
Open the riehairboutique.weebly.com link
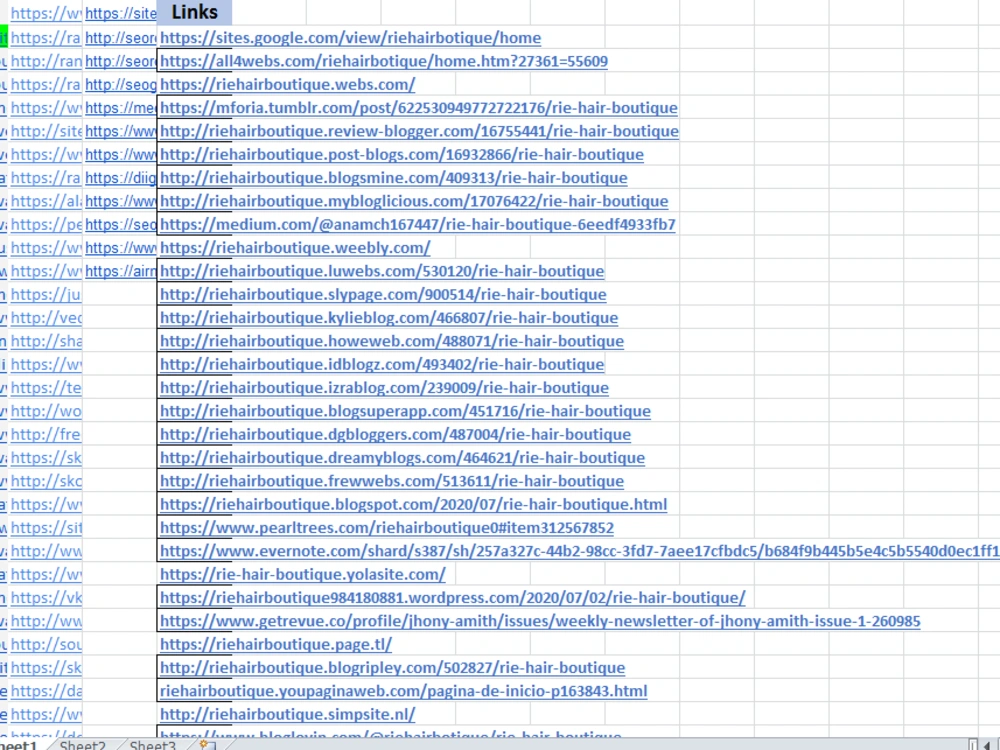coord(295,247)
